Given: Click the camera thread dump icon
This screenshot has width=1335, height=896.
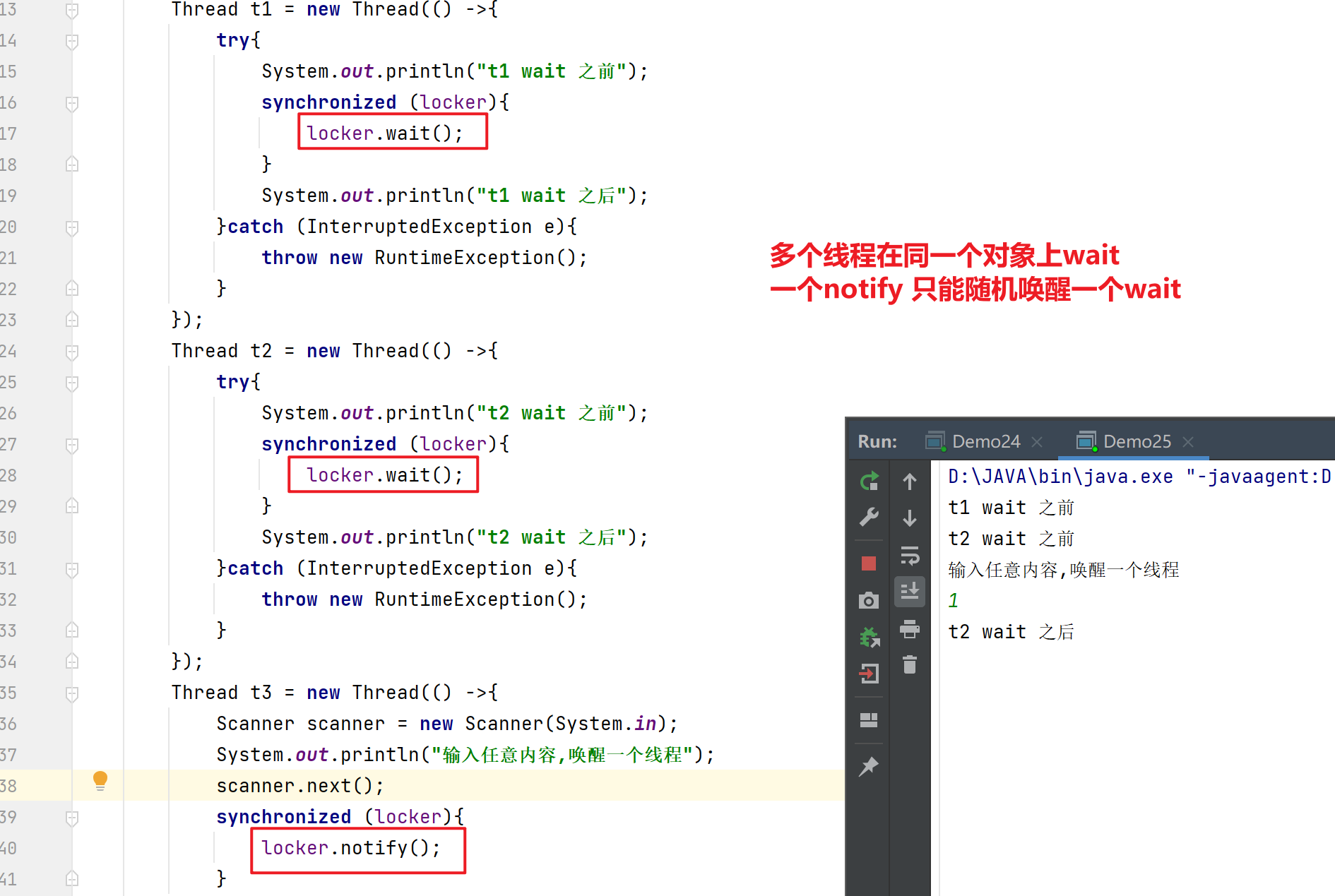Looking at the screenshot, I should click(x=869, y=601).
